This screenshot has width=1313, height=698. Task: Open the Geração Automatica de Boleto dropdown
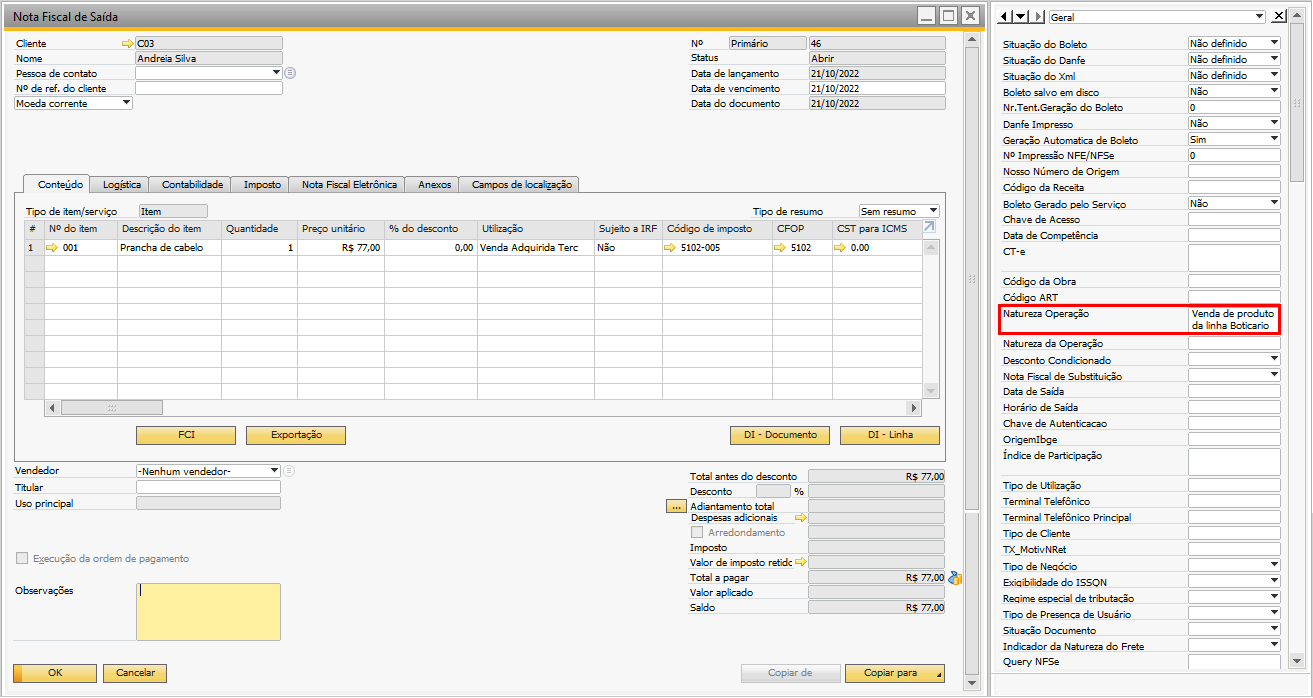click(1274, 139)
